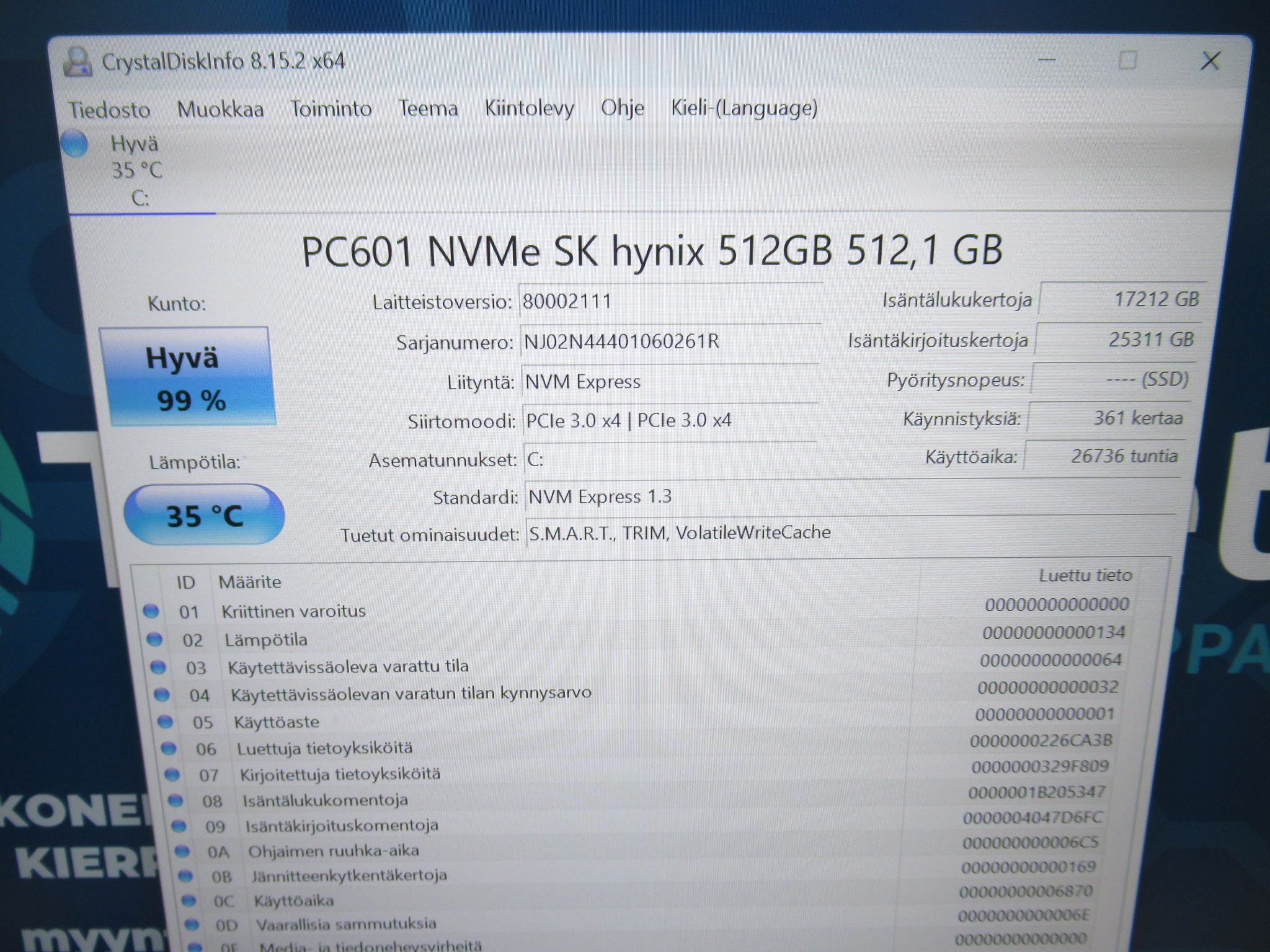
Task: Click status dot of row 05 Käyttöaste
Action: pyautogui.click(x=165, y=722)
